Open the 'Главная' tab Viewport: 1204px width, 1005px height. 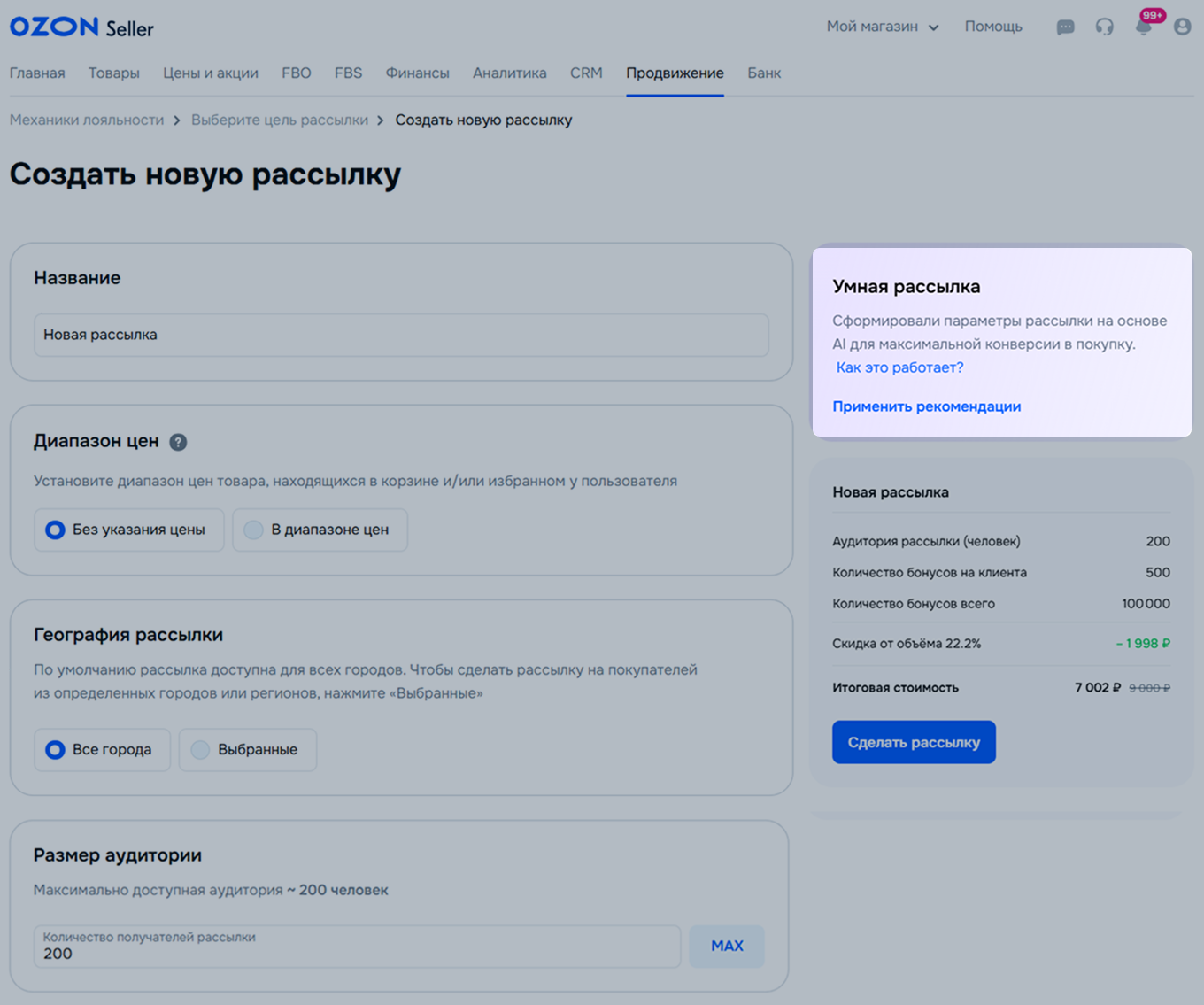pos(37,73)
